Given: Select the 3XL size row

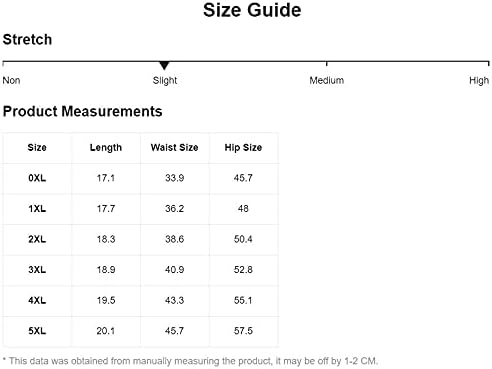Looking at the screenshot, I should point(141,270).
